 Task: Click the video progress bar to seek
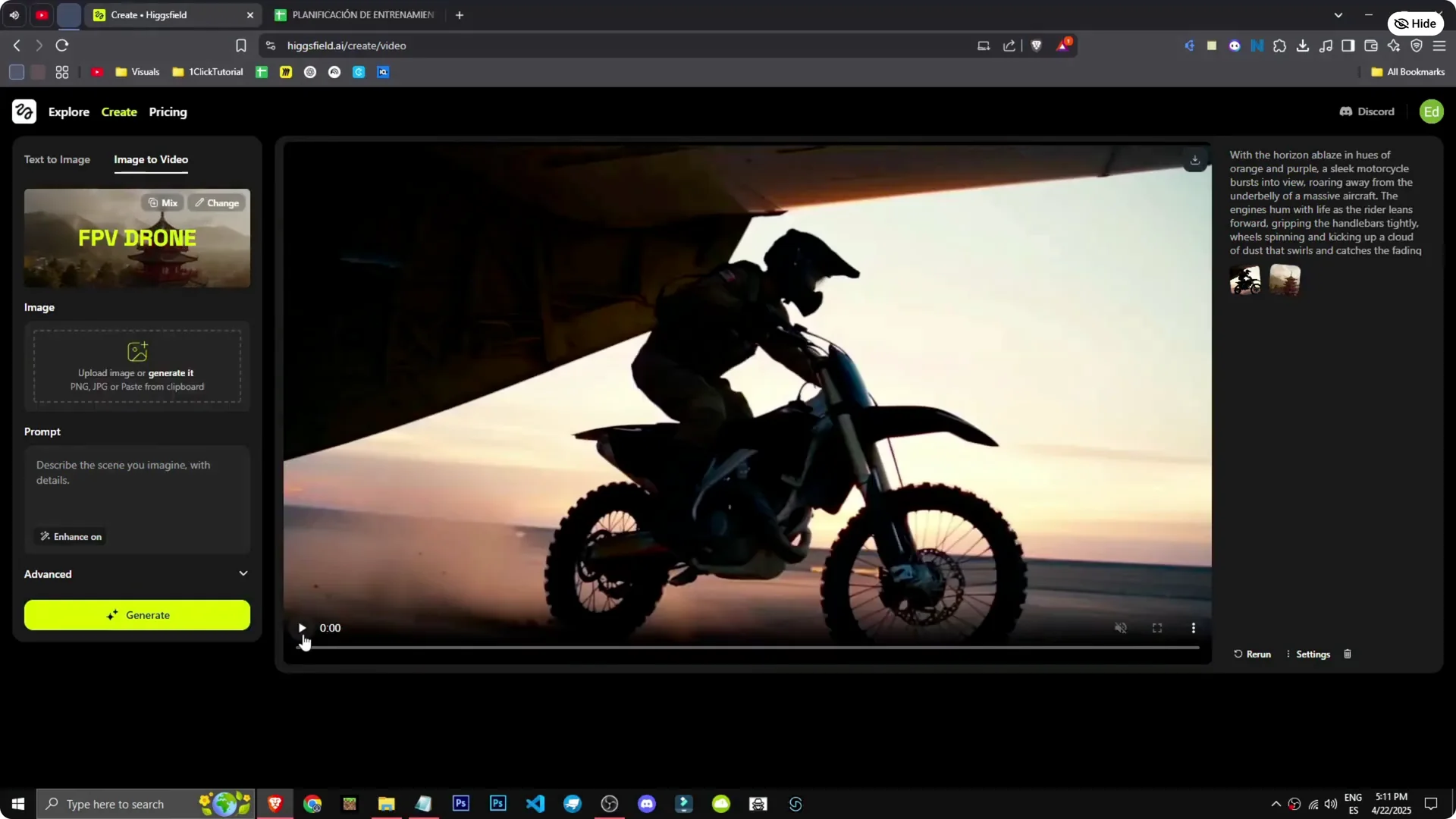pos(748,647)
